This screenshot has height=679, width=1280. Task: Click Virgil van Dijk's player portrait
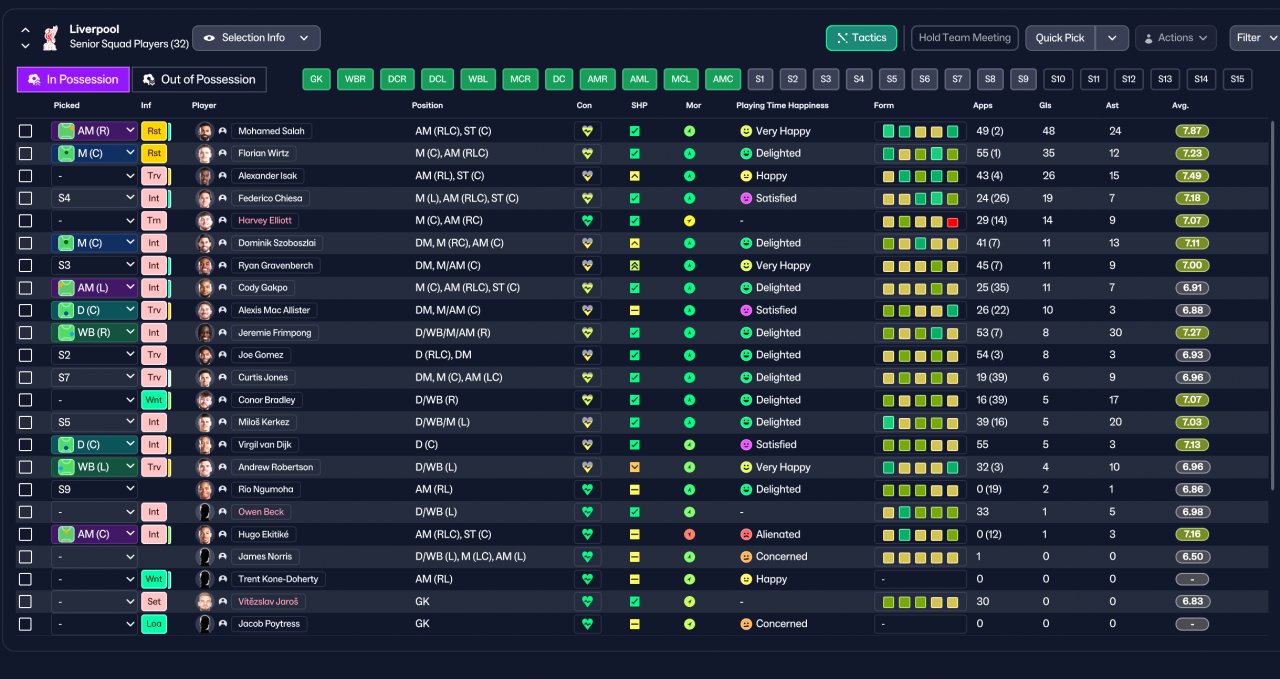(205, 444)
